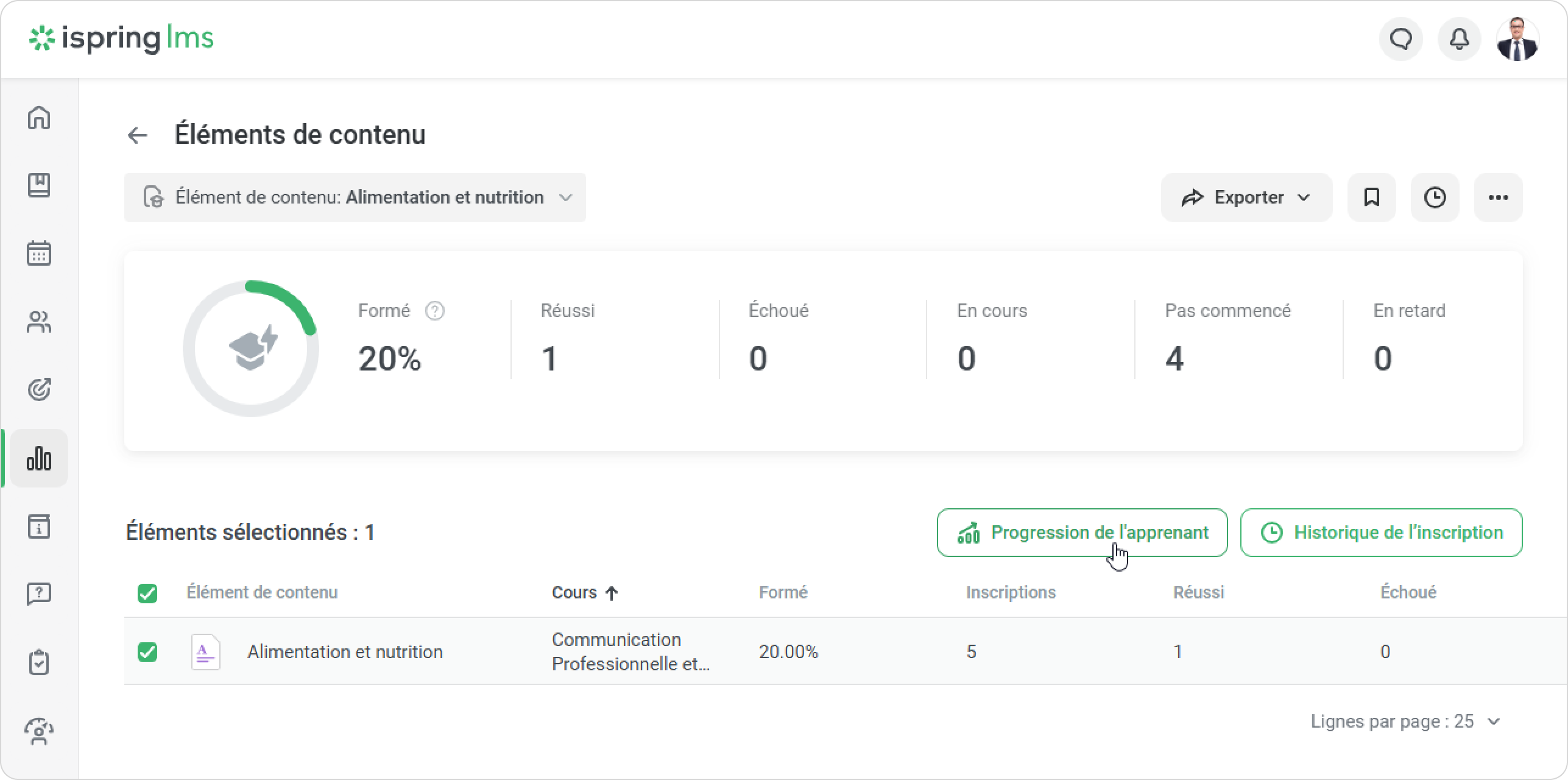The width and height of the screenshot is (1568, 780).
Task: Click the bookmark icon next to Exporter
Action: [x=1371, y=197]
